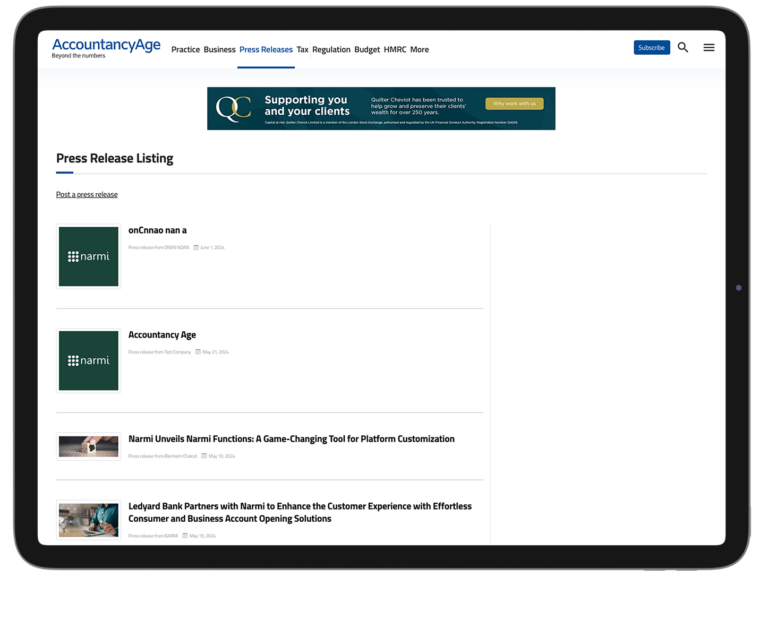Open the Business menu item
The image size is (768, 637).
pos(219,49)
